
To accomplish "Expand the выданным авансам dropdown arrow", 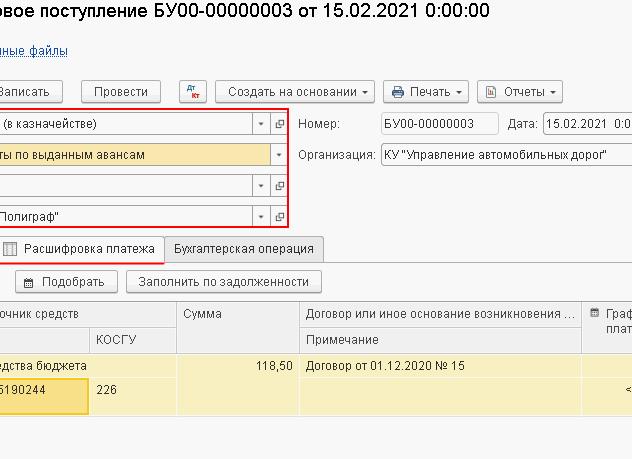I will [x=279, y=155].
